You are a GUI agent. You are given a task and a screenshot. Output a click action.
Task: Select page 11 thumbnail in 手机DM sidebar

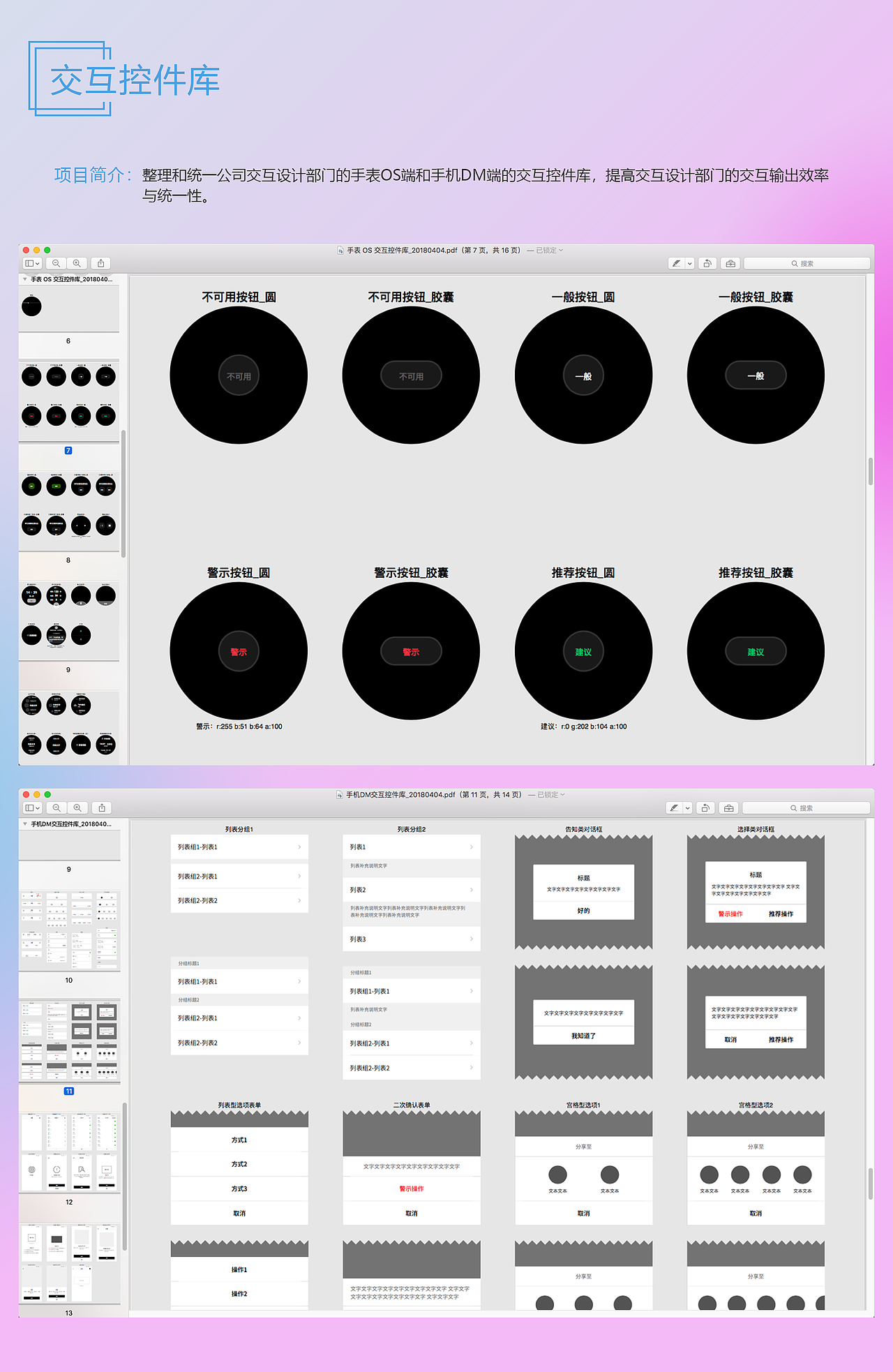(x=69, y=1041)
